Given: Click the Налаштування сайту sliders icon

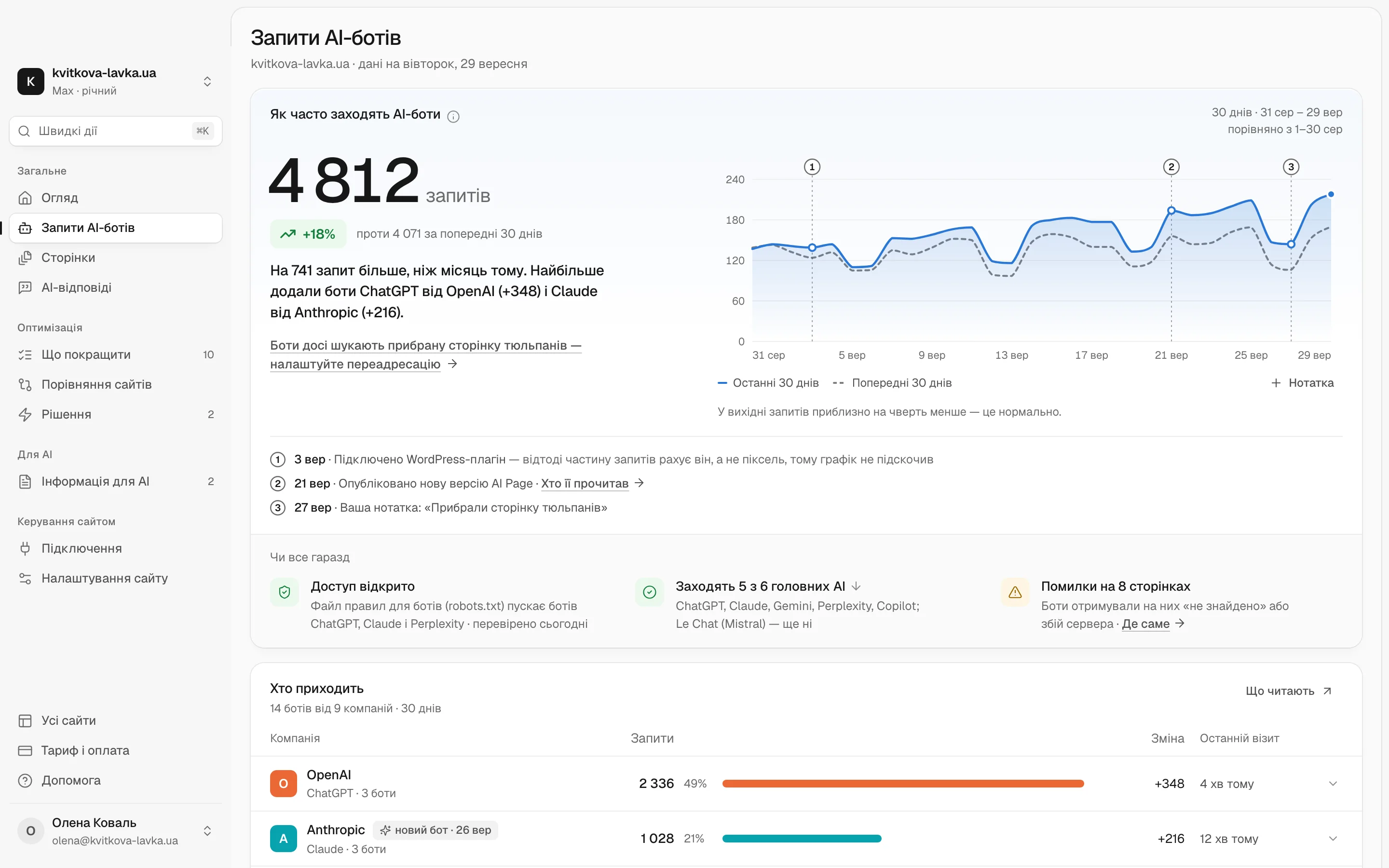Looking at the screenshot, I should pyautogui.click(x=25, y=579).
